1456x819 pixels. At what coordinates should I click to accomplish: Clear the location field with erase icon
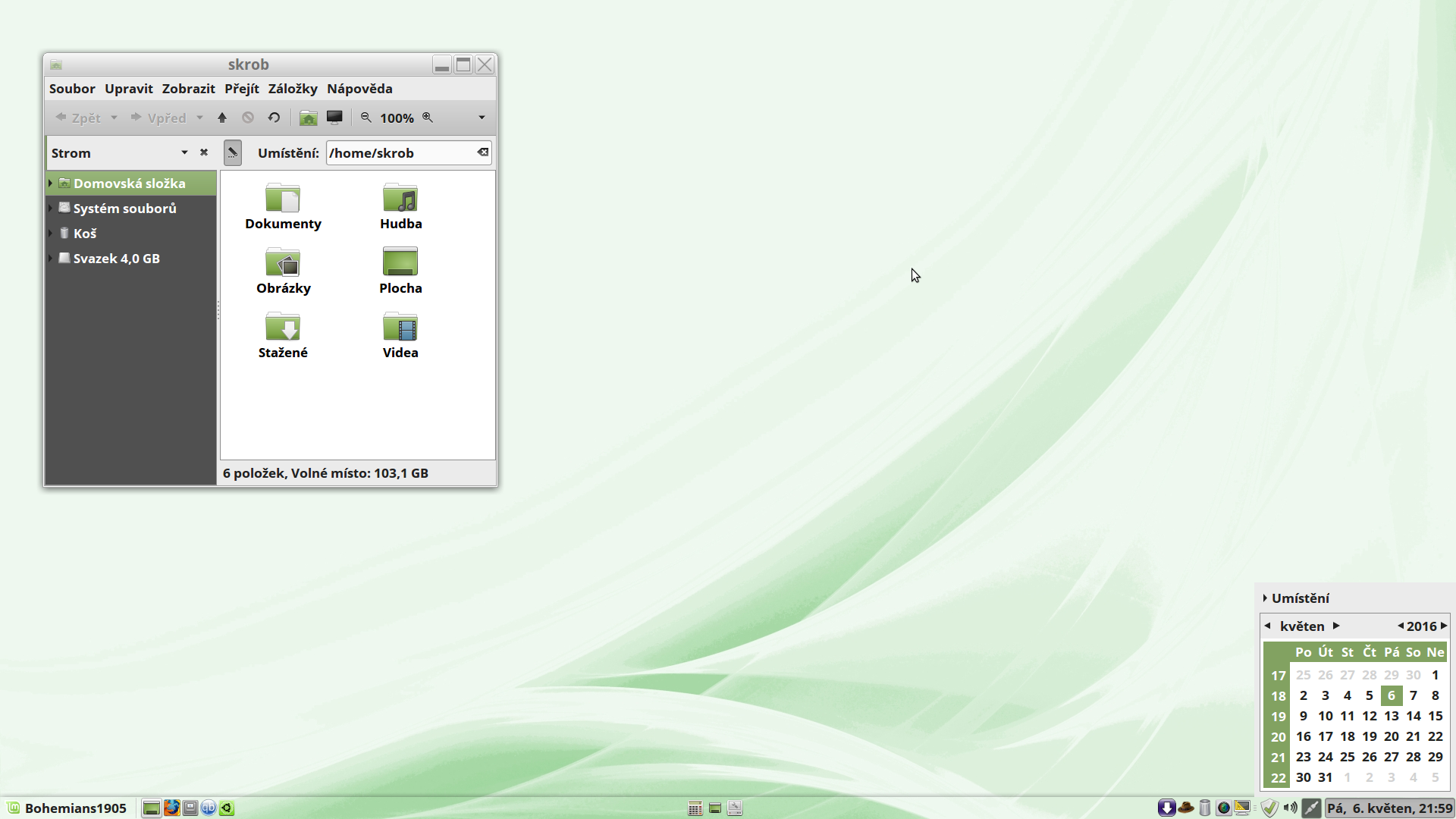pos(482,152)
